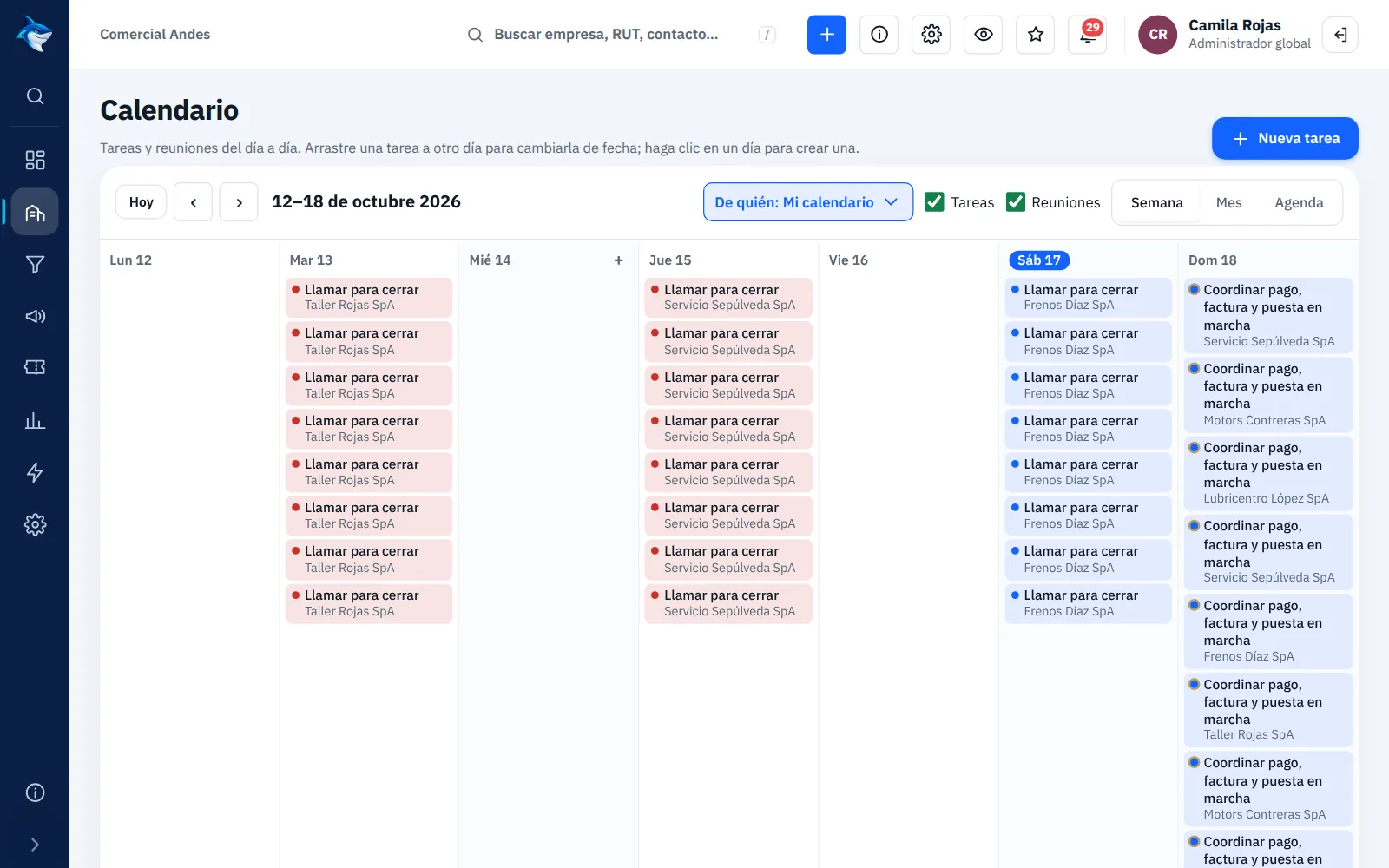Toggle the eye view icon in top bar
This screenshot has width=1389, height=868.
(x=983, y=35)
